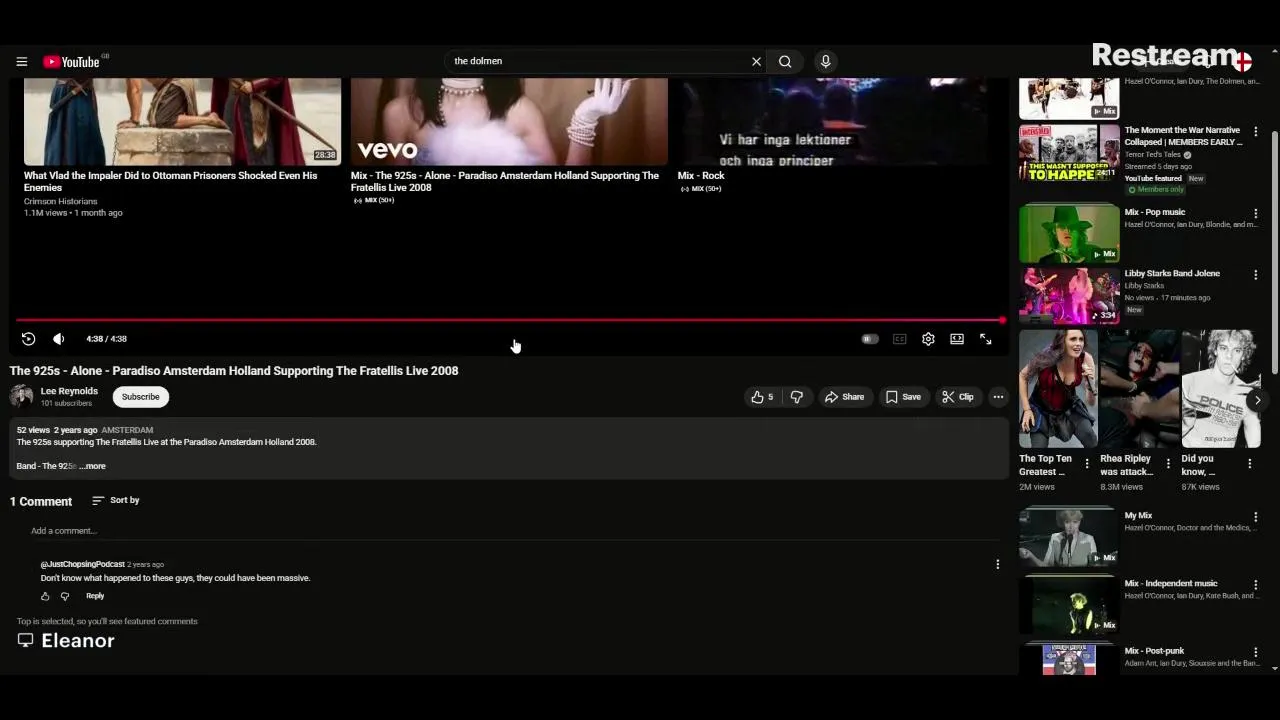Image resolution: width=1280 pixels, height=720 pixels.
Task: Like the video with thumbs up
Action: [x=762, y=397]
